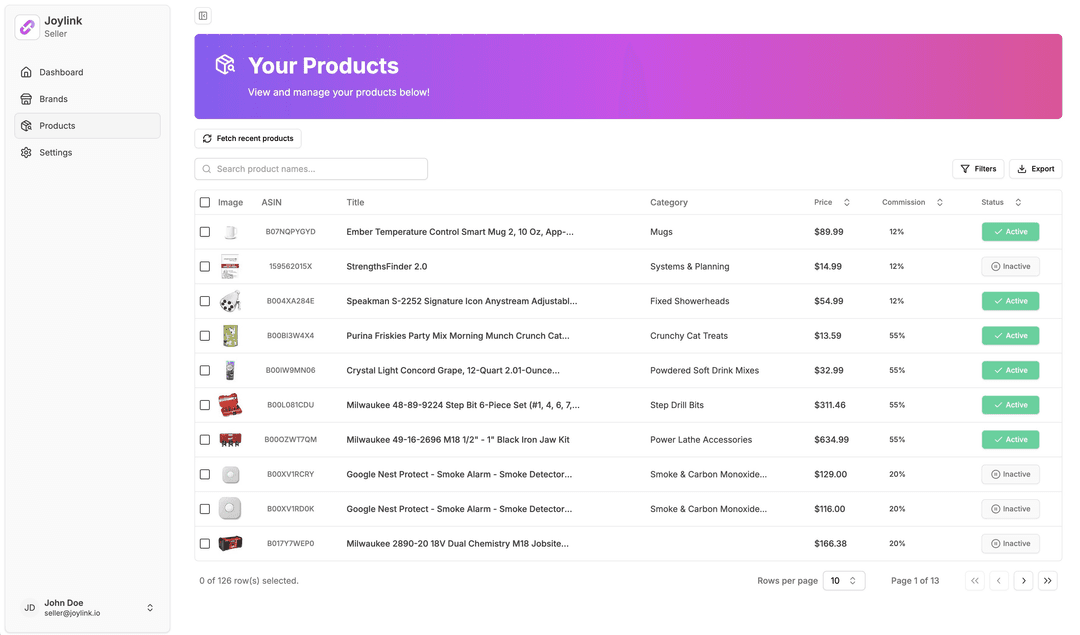Collapse the sidebar with the panel icon
Image resolution: width=1080 pixels, height=635 pixels.
(203, 16)
